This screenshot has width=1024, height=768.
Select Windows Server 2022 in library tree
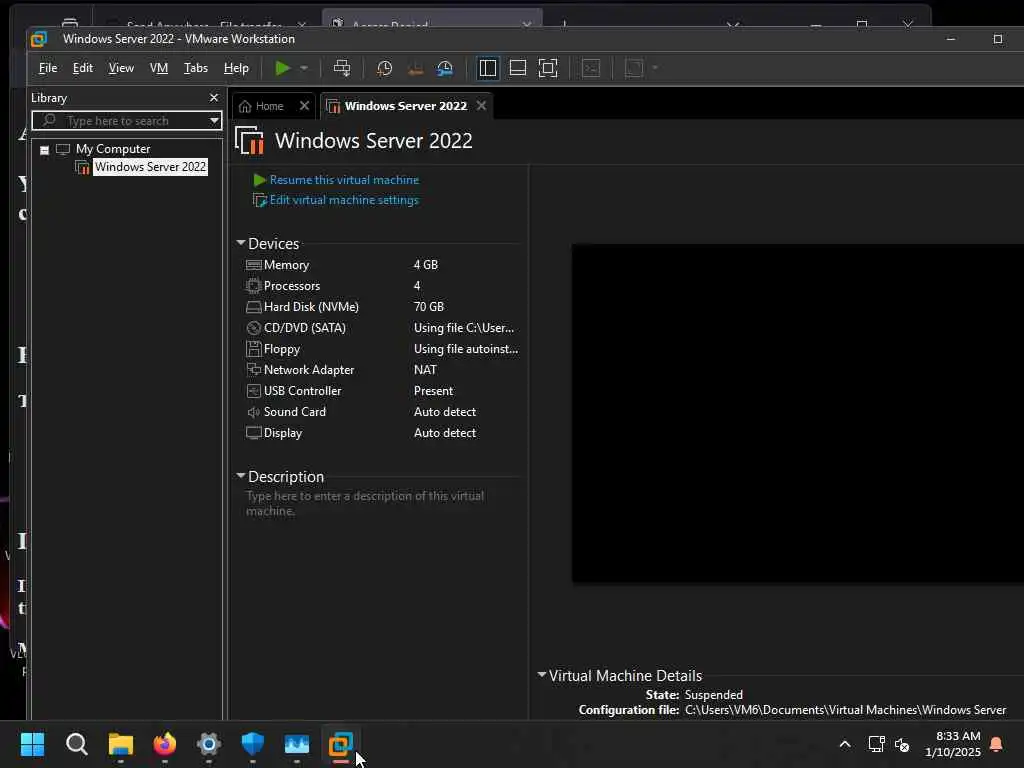coord(150,167)
